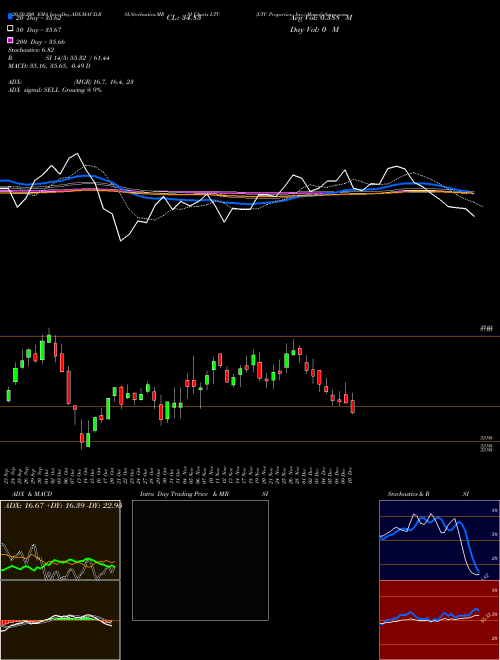Click the ADX chart with green line
Image resolution: width=500 pixels, height=660 pixels.
pos(60,540)
